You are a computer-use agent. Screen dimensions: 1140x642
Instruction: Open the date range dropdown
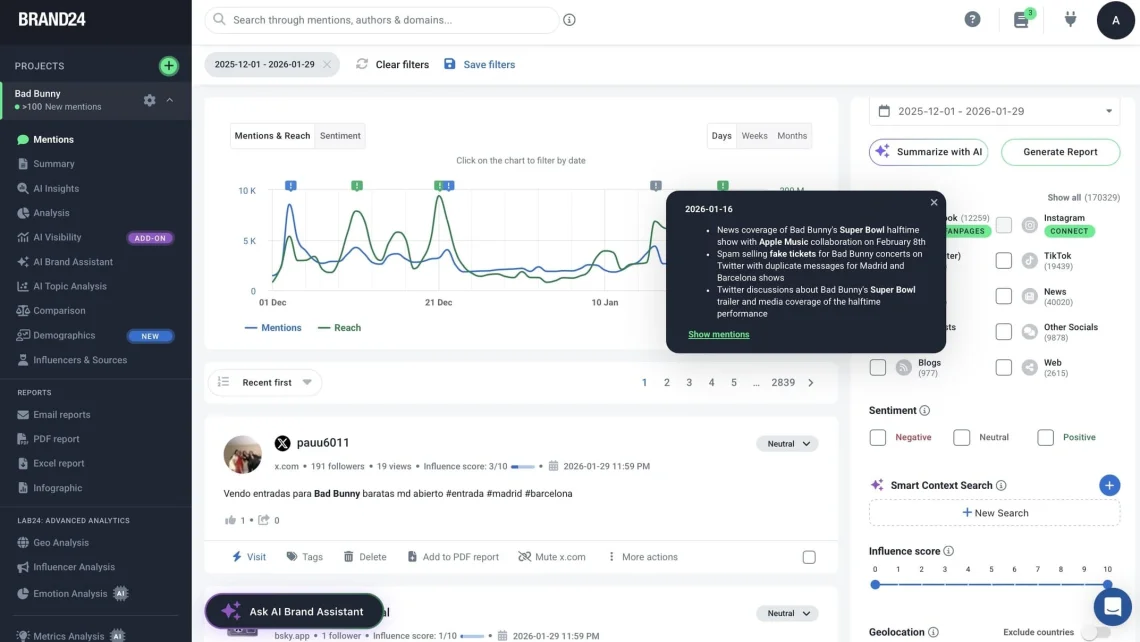[x=993, y=110]
